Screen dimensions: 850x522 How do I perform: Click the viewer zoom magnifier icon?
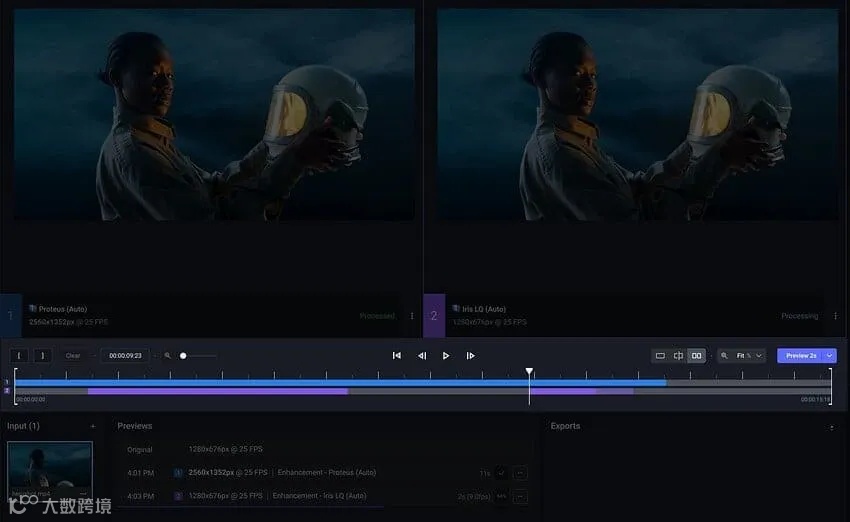tap(724, 356)
